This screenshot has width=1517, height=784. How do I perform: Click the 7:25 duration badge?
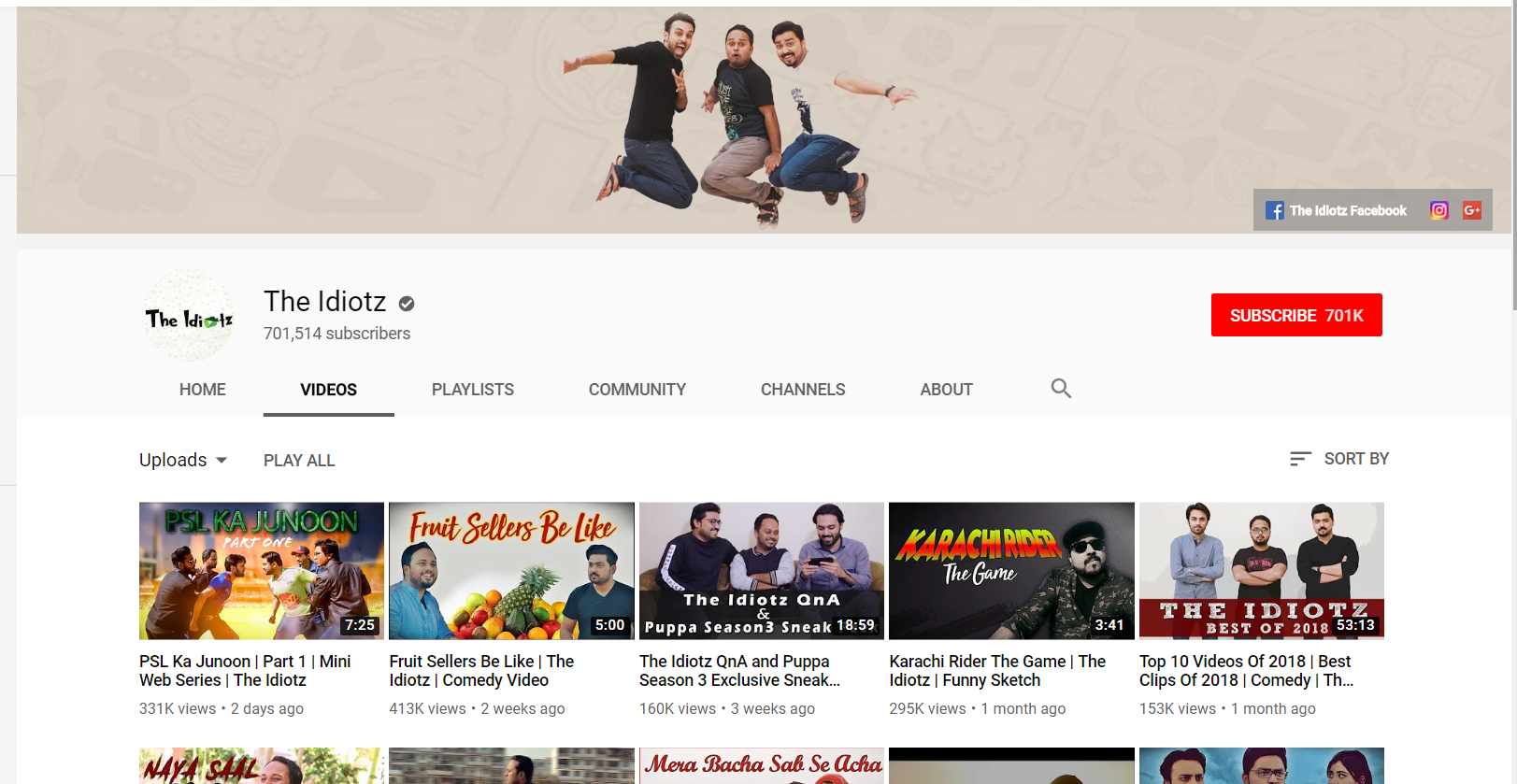(360, 625)
